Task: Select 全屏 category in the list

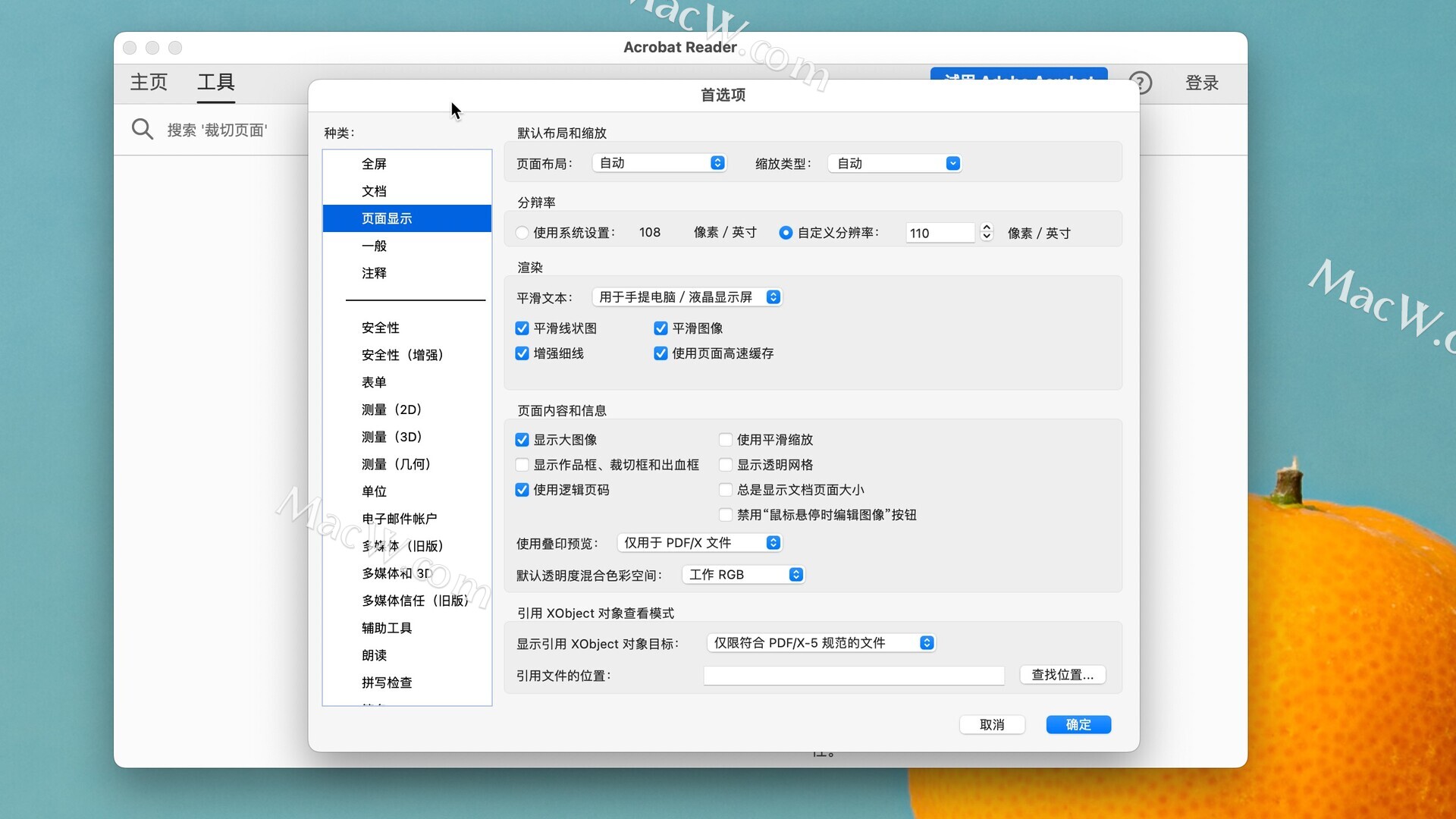Action: pos(407,164)
